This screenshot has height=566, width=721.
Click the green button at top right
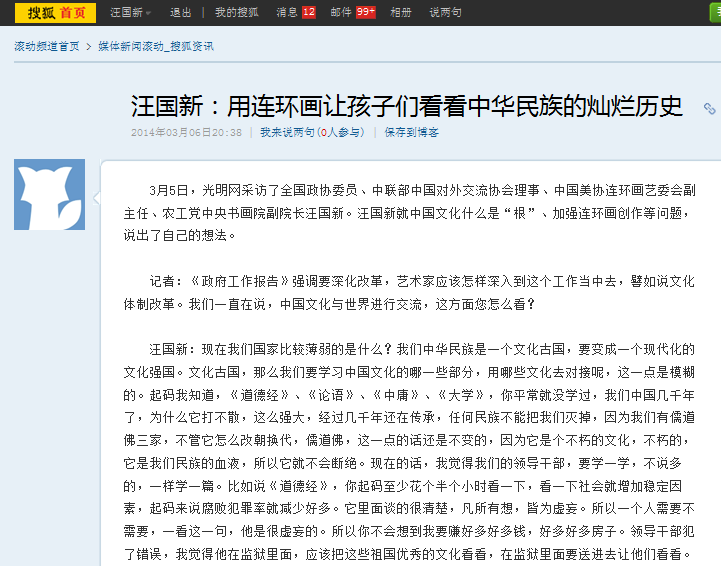(x=715, y=12)
